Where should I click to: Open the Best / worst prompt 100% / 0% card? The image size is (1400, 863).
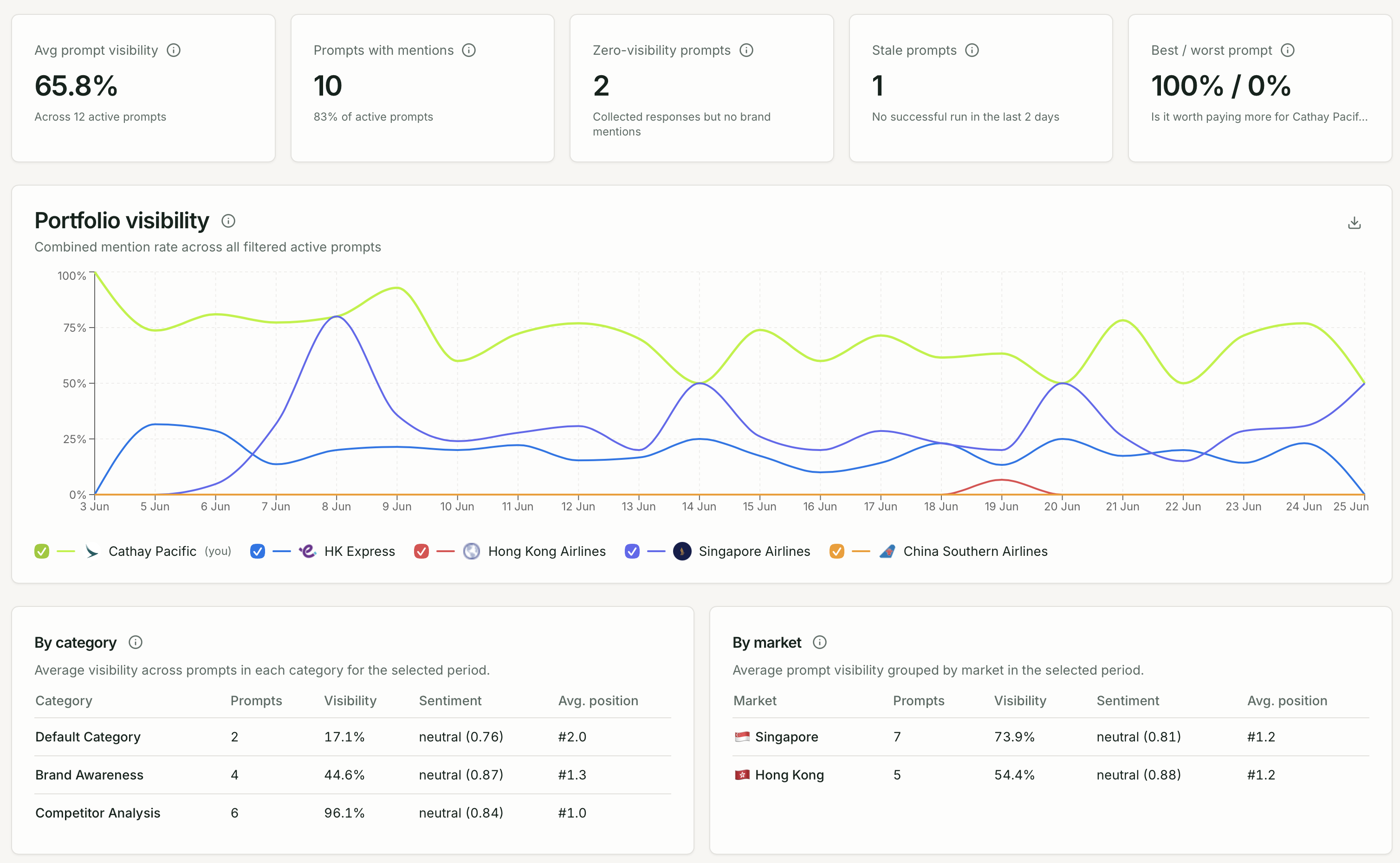pos(1260,89)
